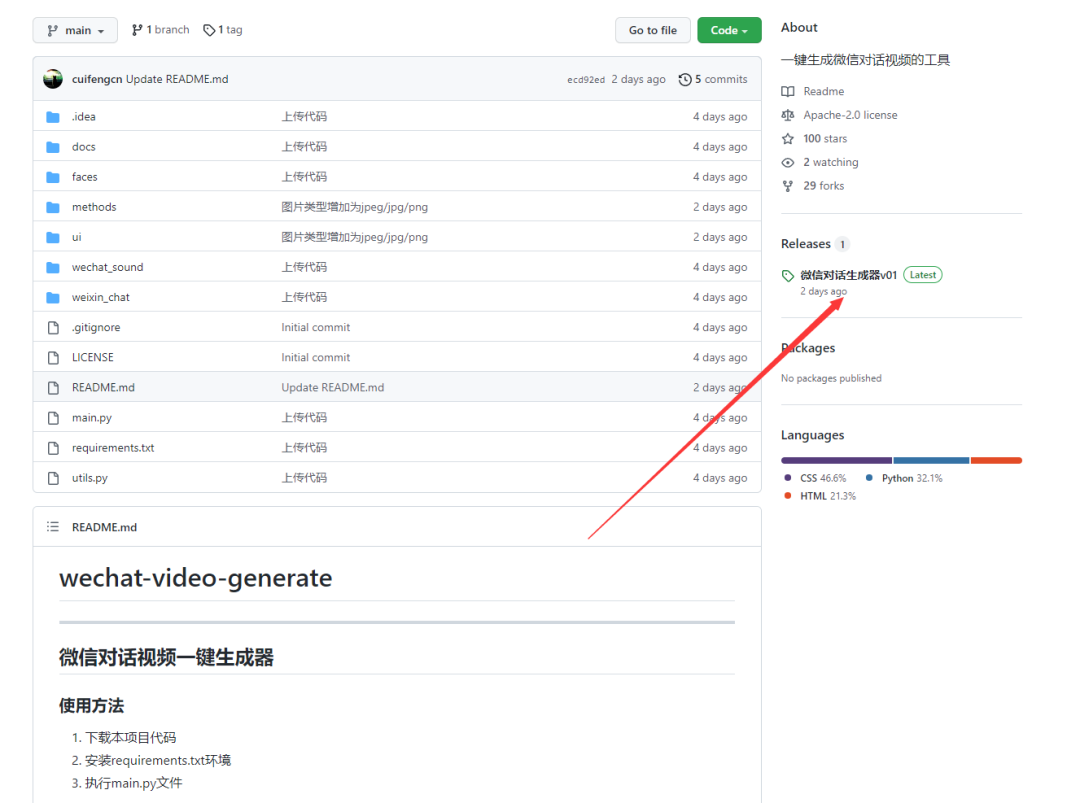1080x803 pixels.
Task: Open the 2 watching link
Action: tap(831, 162)
